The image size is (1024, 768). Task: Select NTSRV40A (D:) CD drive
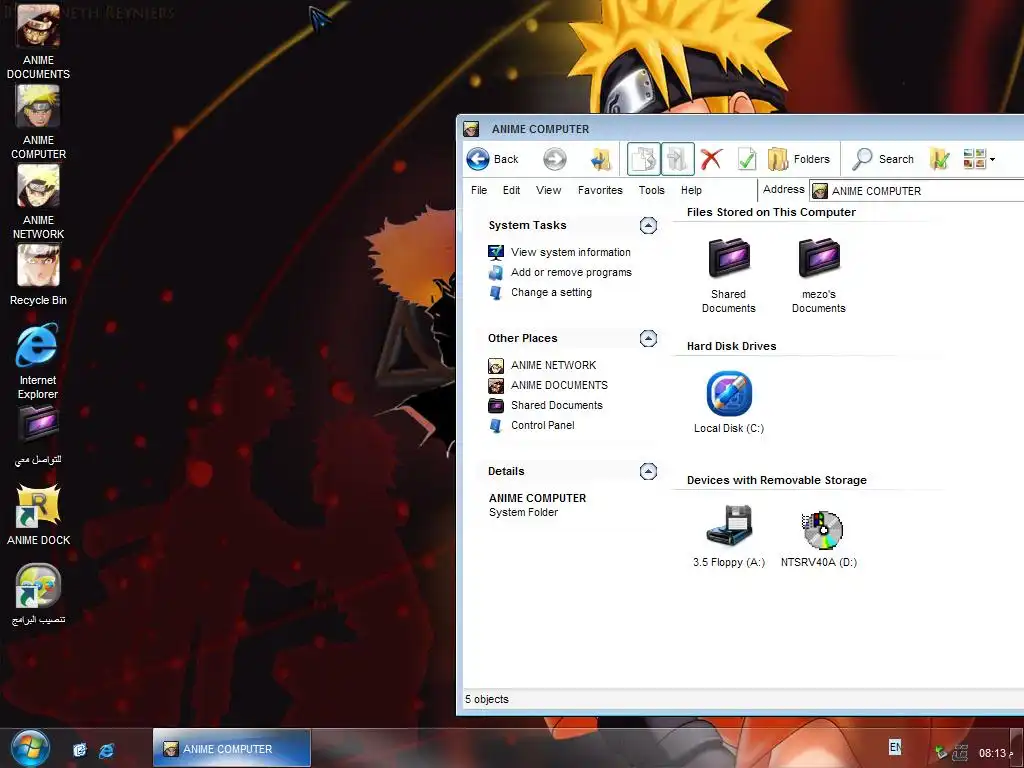pyautogui.click(x=819, y=539)
